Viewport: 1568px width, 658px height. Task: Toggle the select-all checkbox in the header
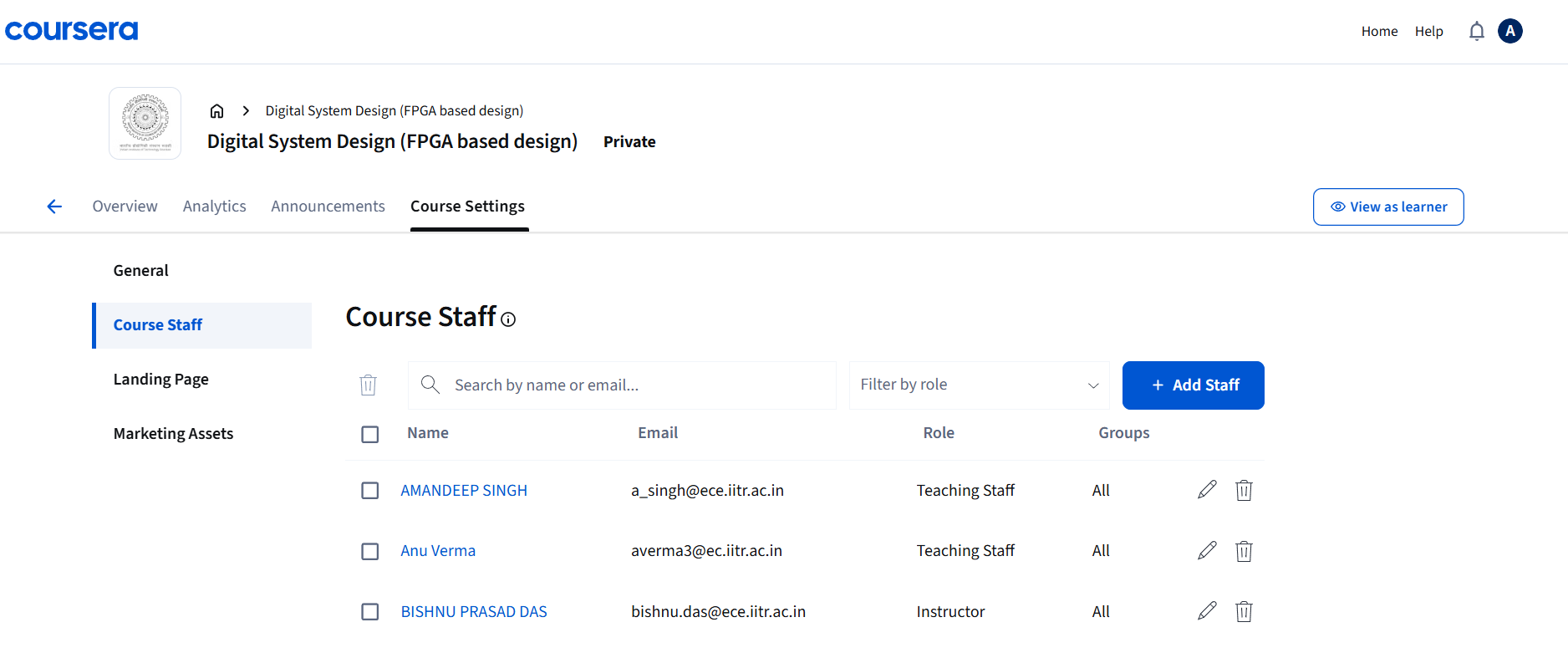pos(370,435)
